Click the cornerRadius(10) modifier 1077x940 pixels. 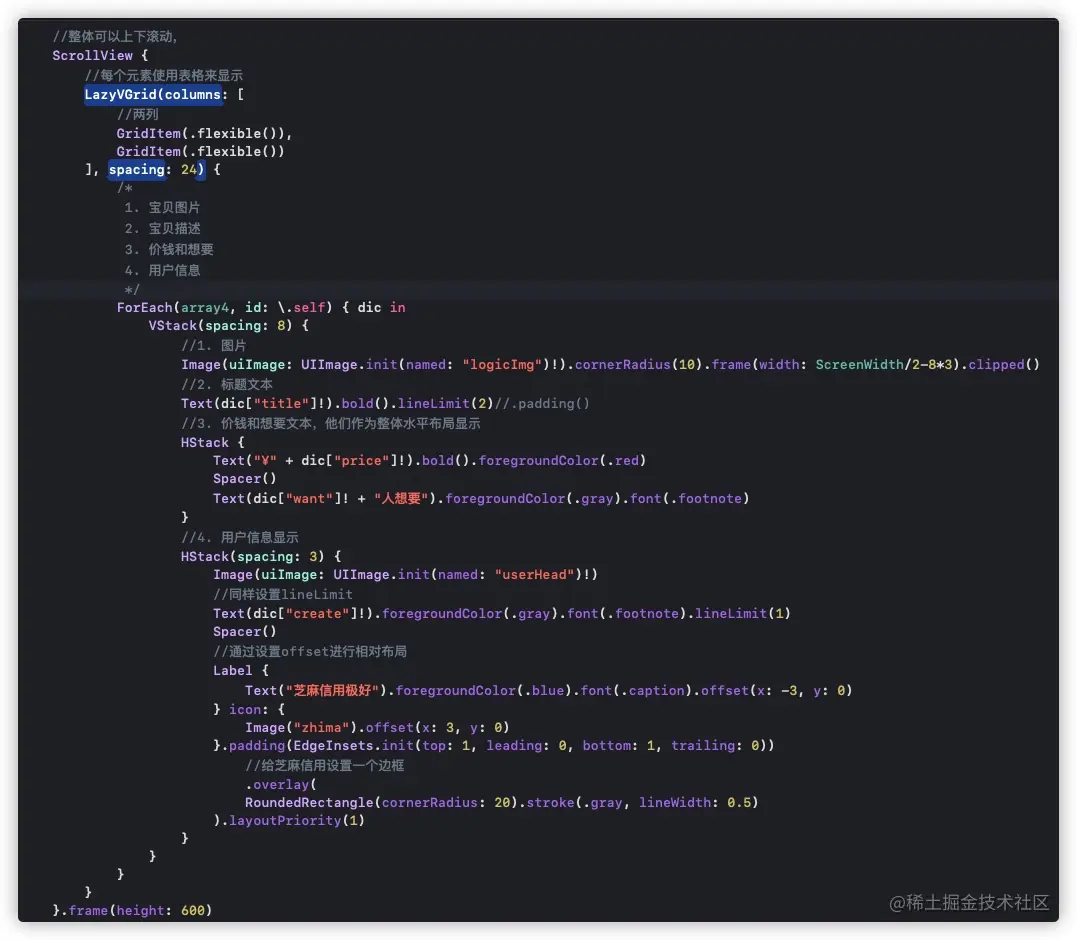pos(638,365)
